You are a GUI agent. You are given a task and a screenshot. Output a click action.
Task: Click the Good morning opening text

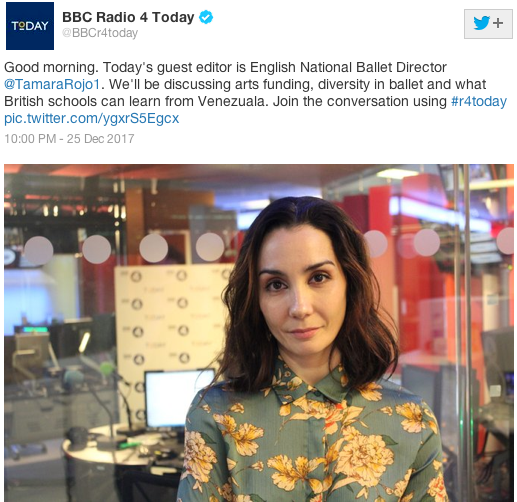click(x=51, y=67)
